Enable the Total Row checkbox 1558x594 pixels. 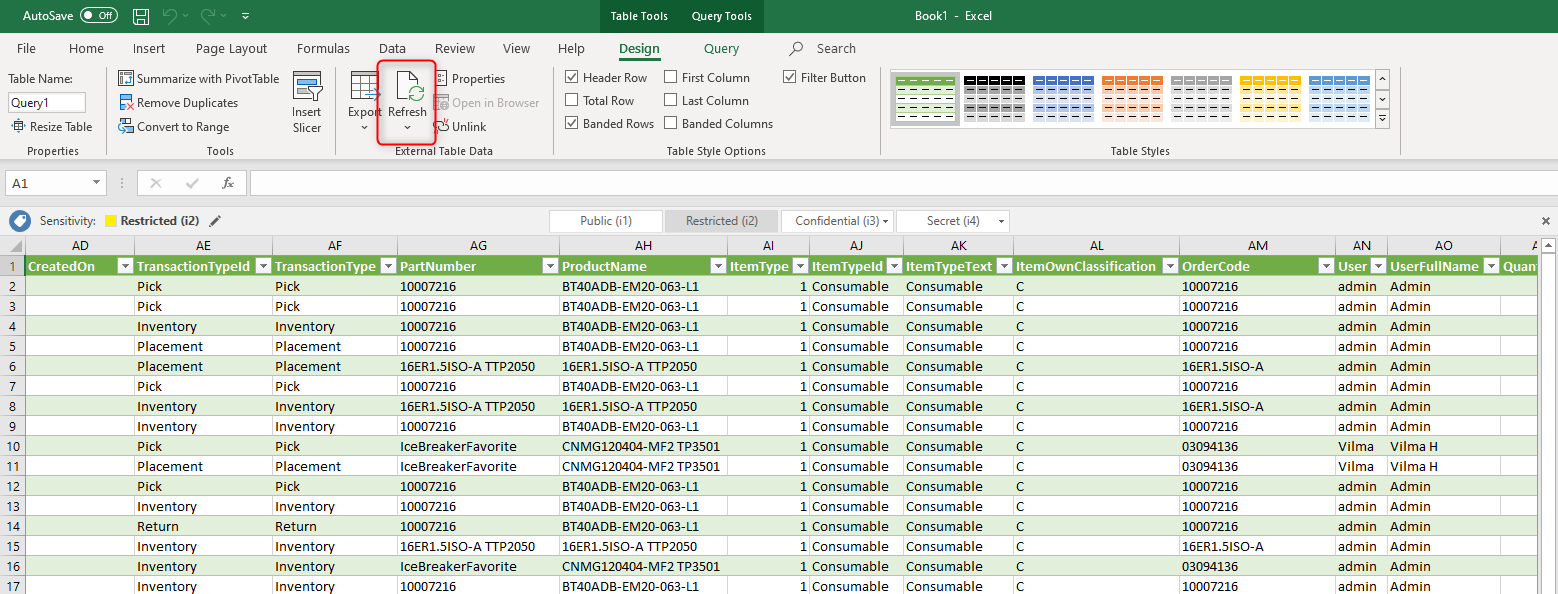(571, 100)
